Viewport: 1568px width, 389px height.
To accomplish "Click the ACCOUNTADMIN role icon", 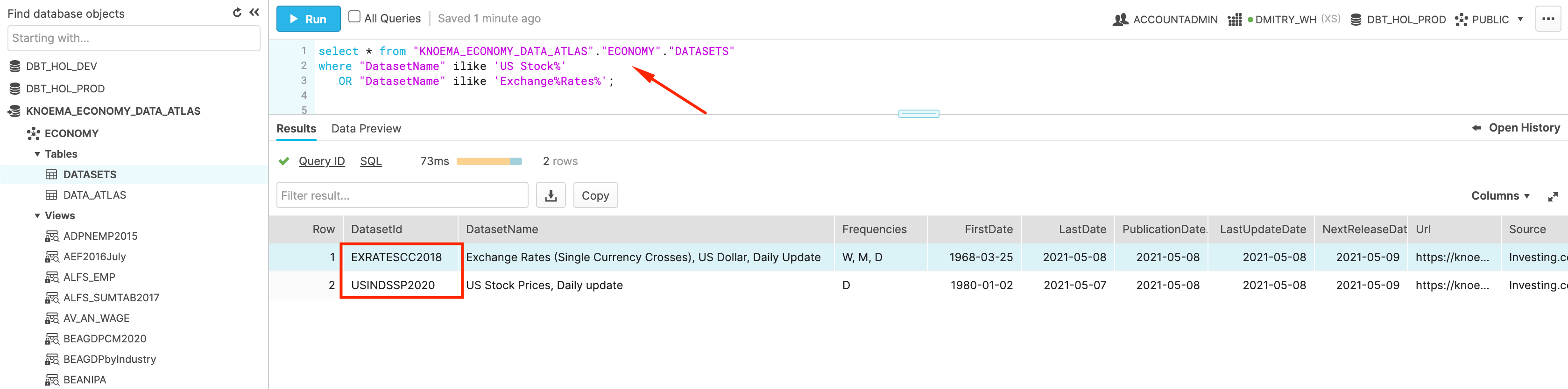I will [1120, 20].
